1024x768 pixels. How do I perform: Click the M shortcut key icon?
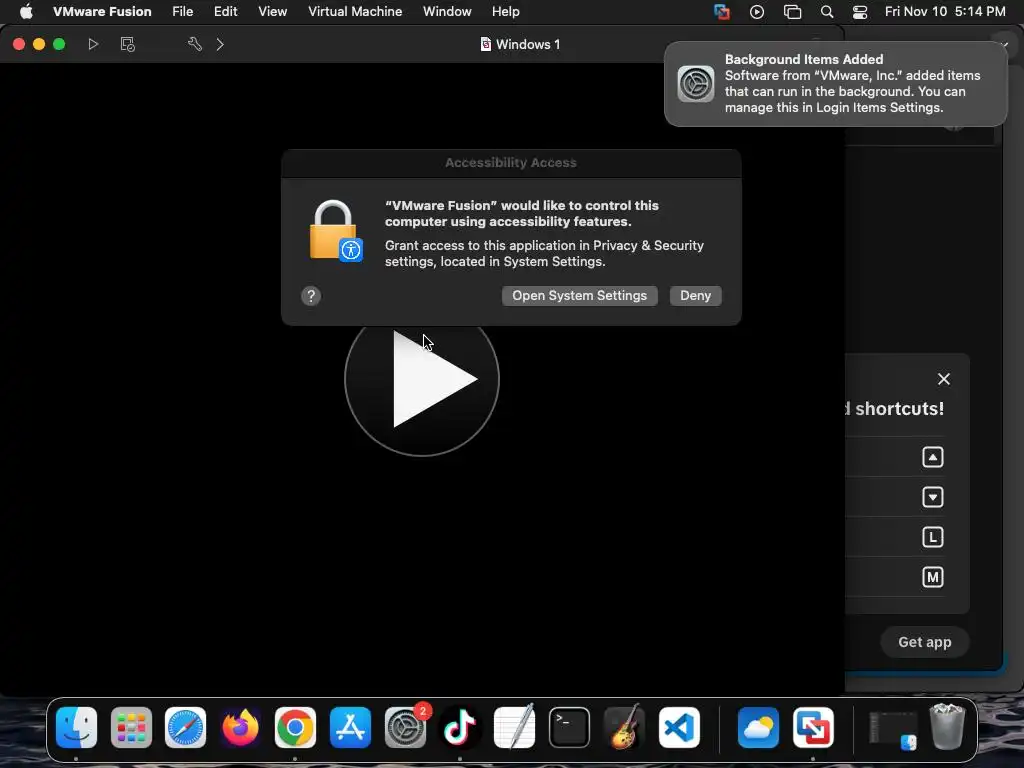(933, 577)
